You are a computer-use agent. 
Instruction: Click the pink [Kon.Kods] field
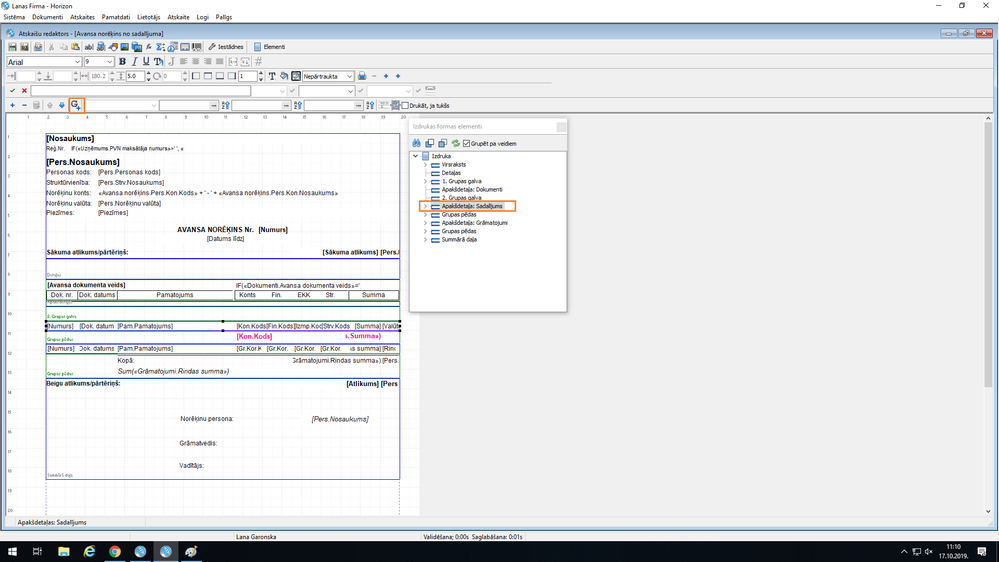pyautogui.click(x=254, y=336)
